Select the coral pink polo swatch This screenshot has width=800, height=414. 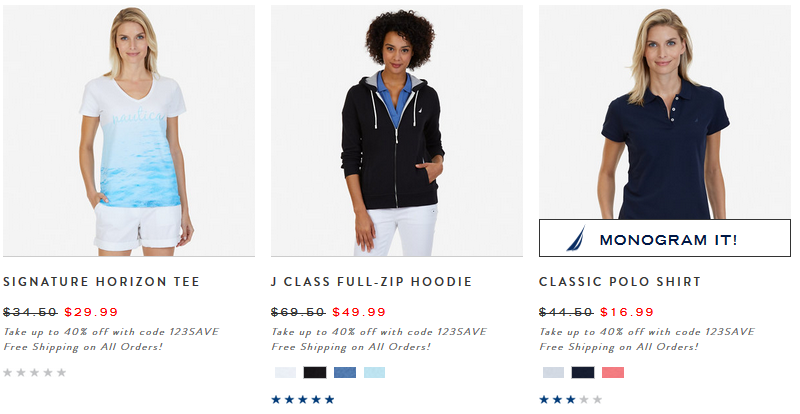tap(613, 373)
